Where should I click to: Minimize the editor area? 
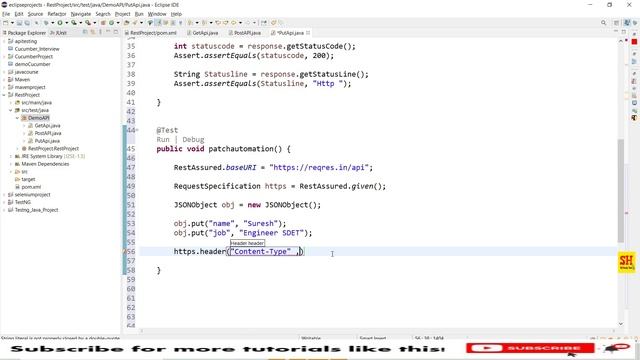point(616,32)
